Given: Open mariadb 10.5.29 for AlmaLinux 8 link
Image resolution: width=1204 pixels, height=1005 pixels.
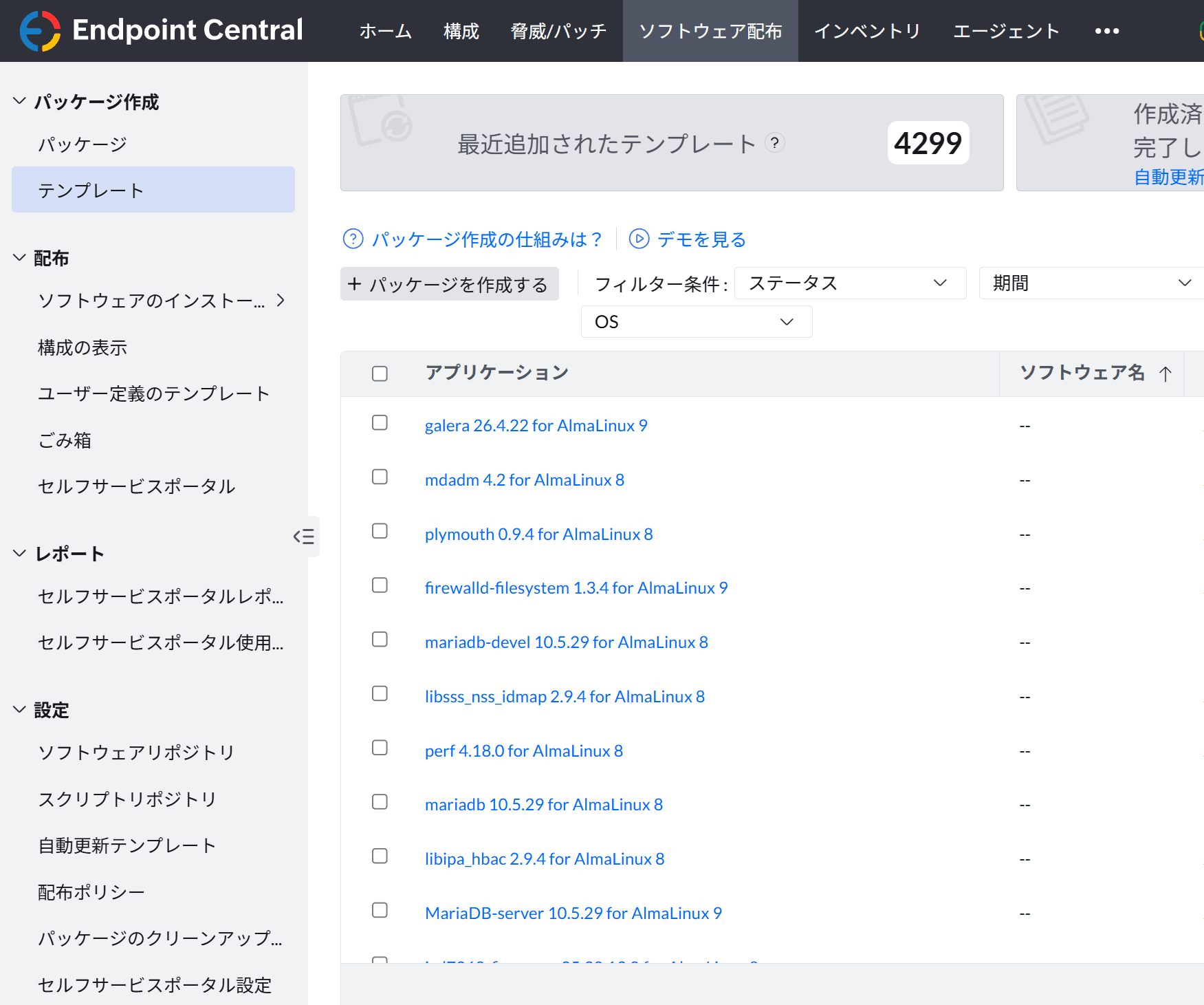Looking at the screenshot, I should tap(544, 805).
